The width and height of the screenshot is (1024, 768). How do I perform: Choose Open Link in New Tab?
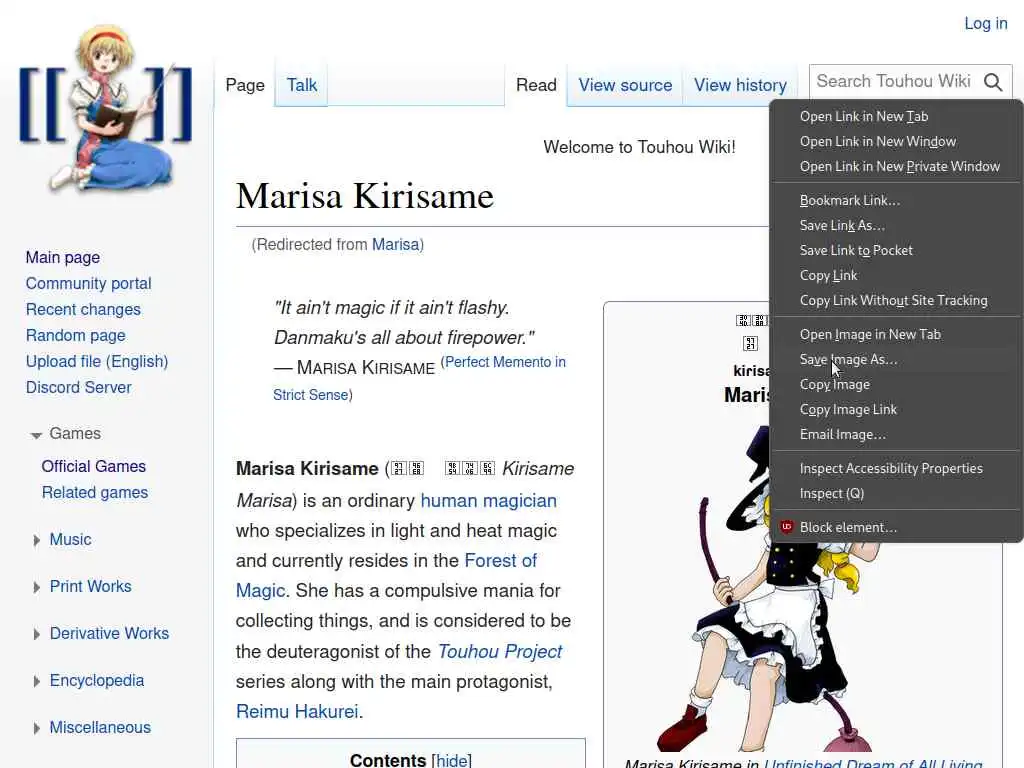click(x=896, y=116)
